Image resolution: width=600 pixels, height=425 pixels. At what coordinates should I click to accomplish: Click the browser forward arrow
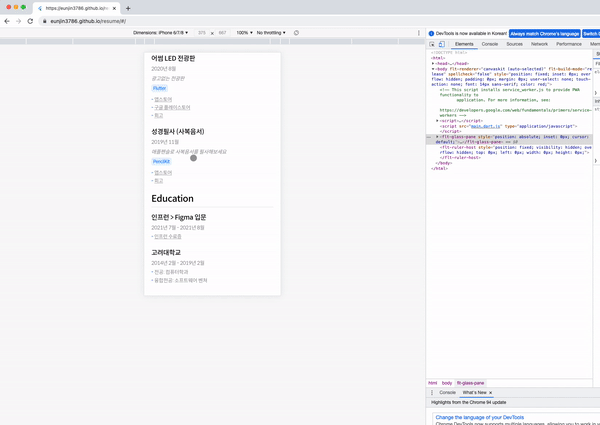click(18, 21)
